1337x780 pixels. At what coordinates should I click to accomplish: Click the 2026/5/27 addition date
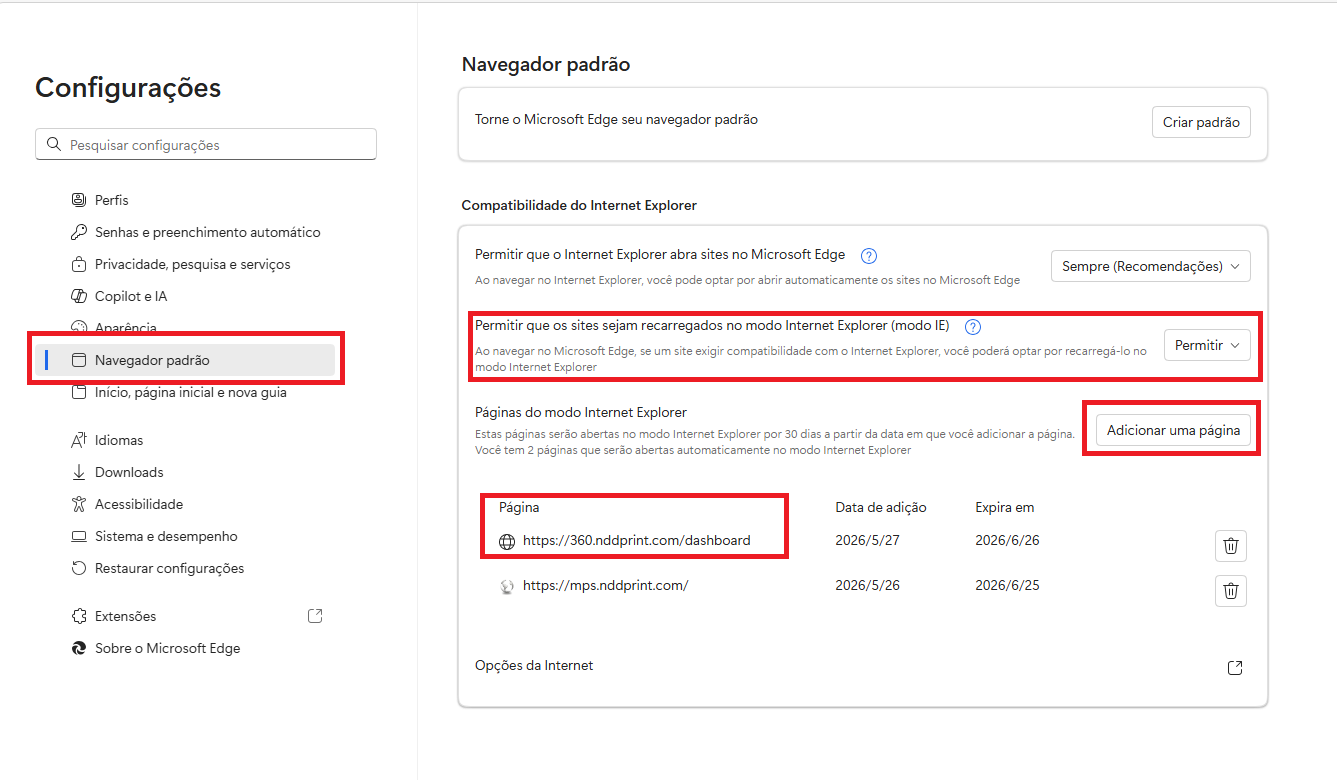tap(867, 540)
